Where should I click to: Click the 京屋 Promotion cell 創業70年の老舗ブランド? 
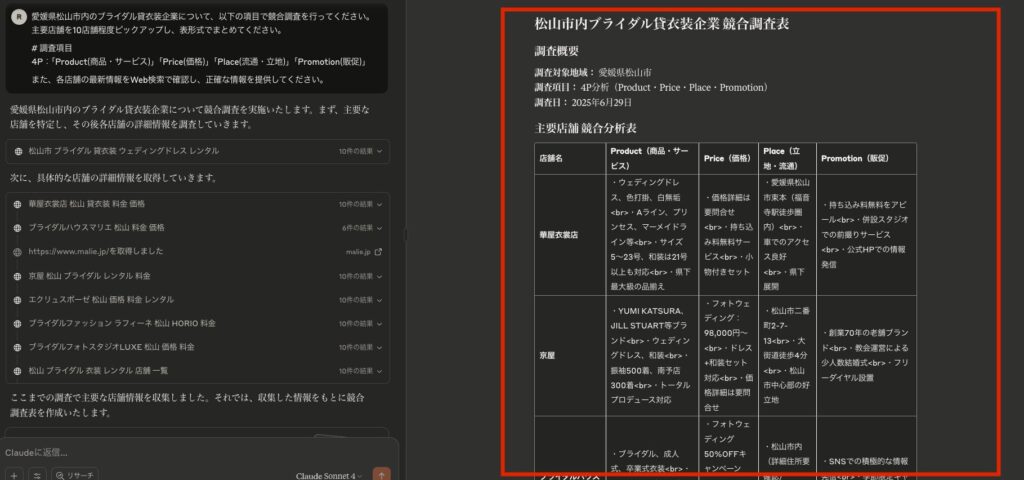[865, 356]
